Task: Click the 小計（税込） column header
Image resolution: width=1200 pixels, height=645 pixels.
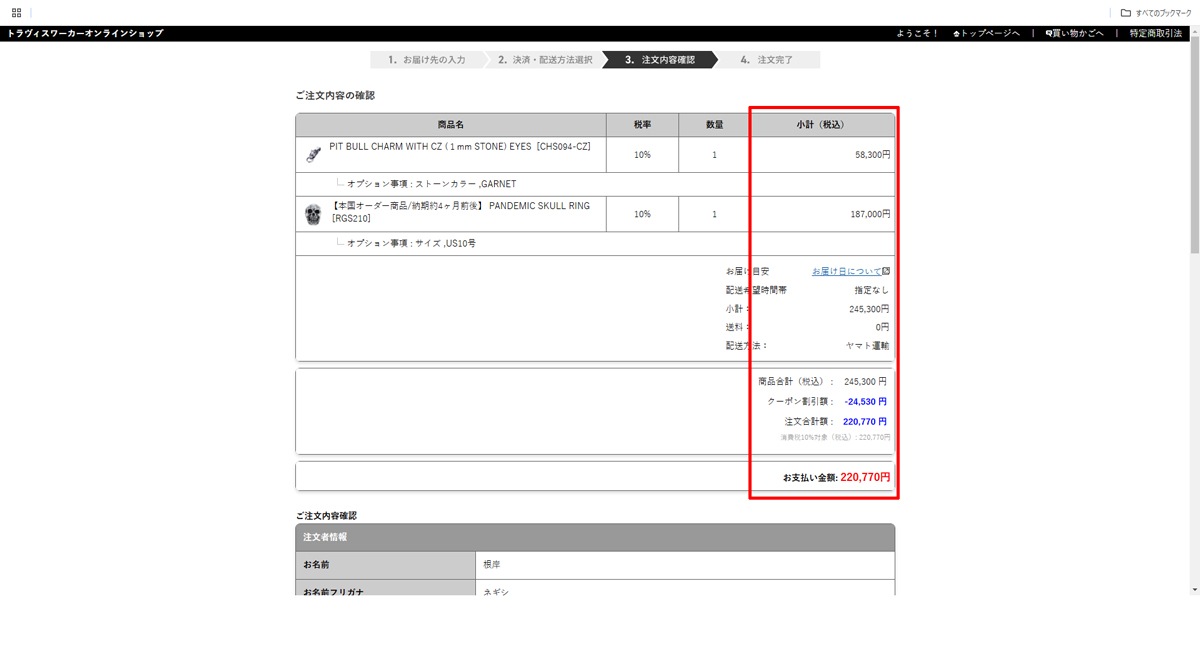Action: (x=820, y=125)
